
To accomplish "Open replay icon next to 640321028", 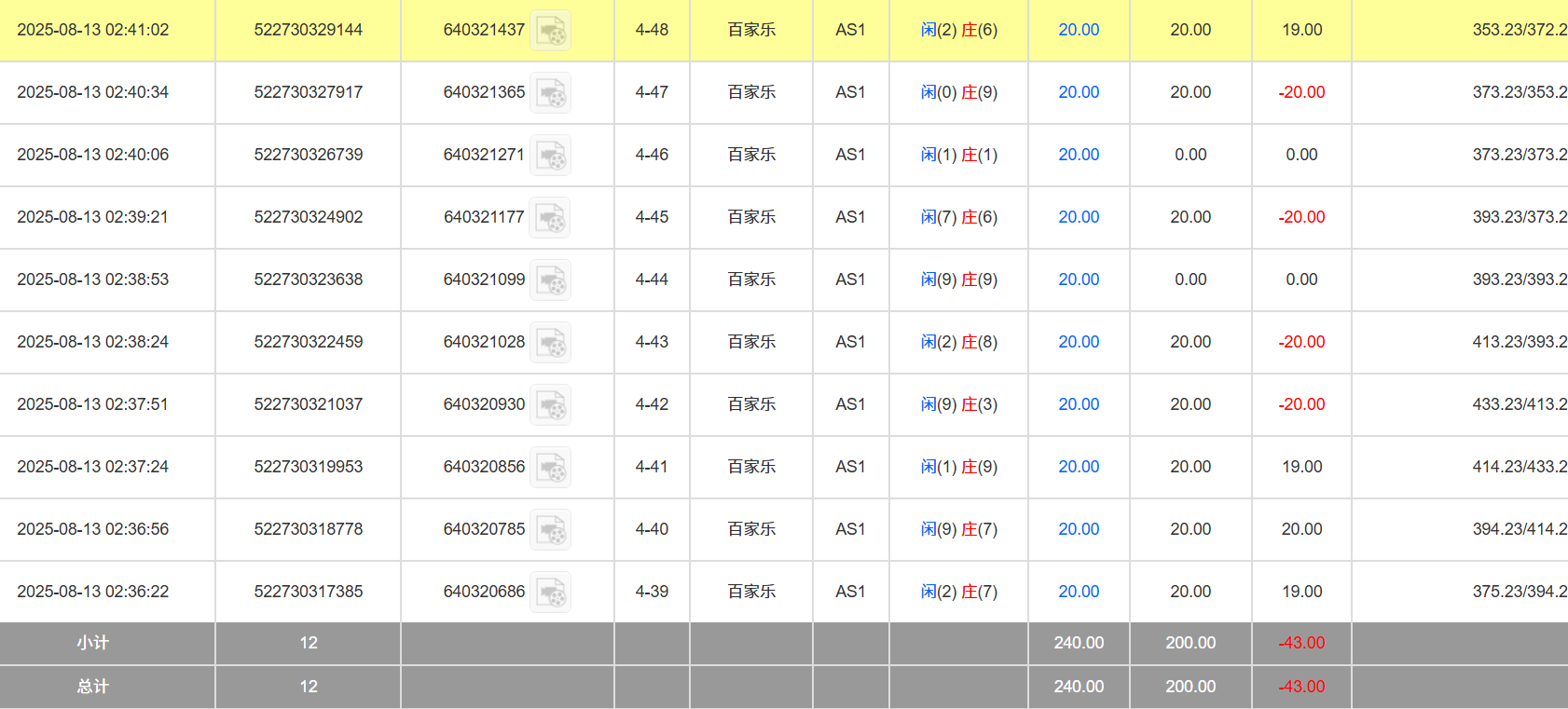I will (x=550, y=343).
